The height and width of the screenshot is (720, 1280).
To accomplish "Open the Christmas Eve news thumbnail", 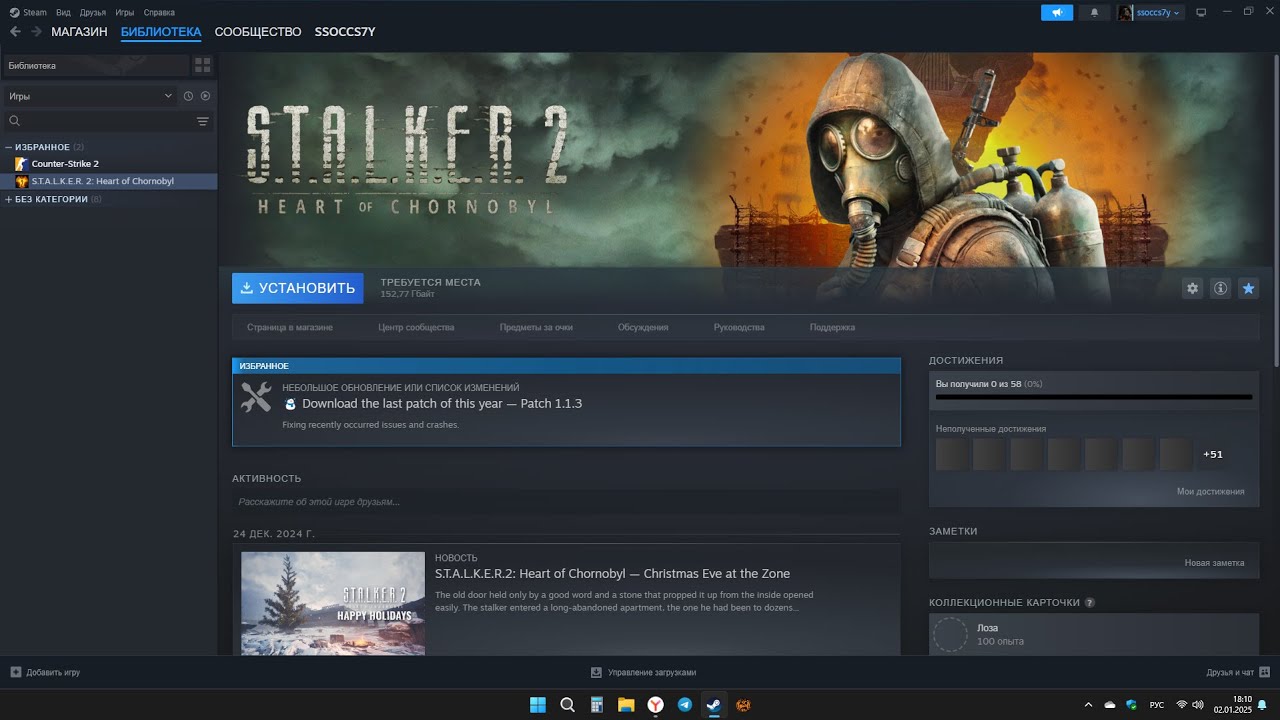I will click(x=333, y=603).
